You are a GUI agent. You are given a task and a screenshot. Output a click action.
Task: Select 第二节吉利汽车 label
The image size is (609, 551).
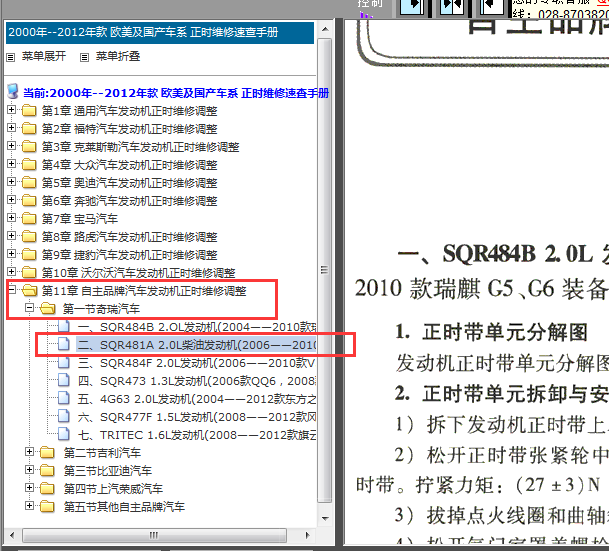[102, 453]
